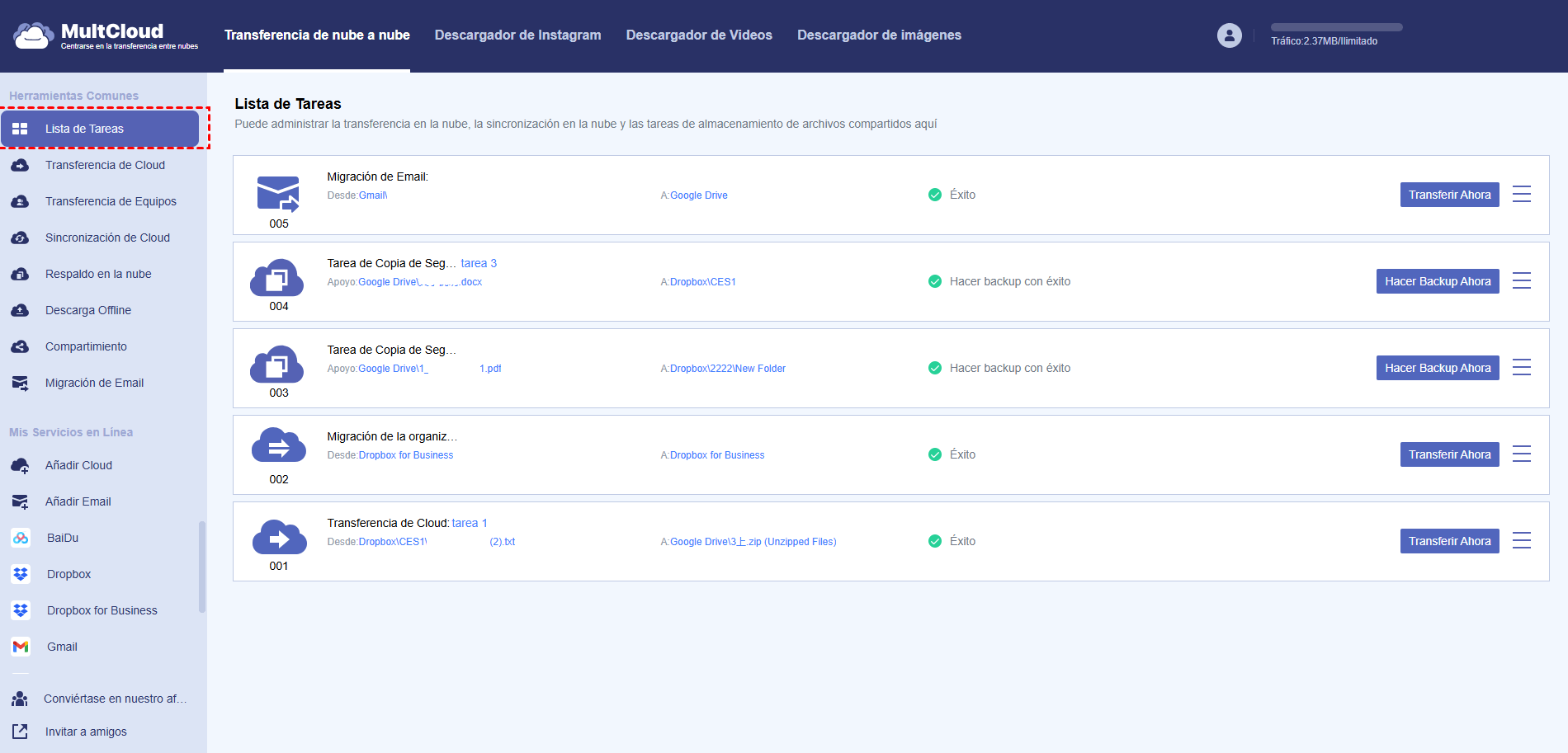
Task: Open the Descargador de Videos tab
Action: 698,35
